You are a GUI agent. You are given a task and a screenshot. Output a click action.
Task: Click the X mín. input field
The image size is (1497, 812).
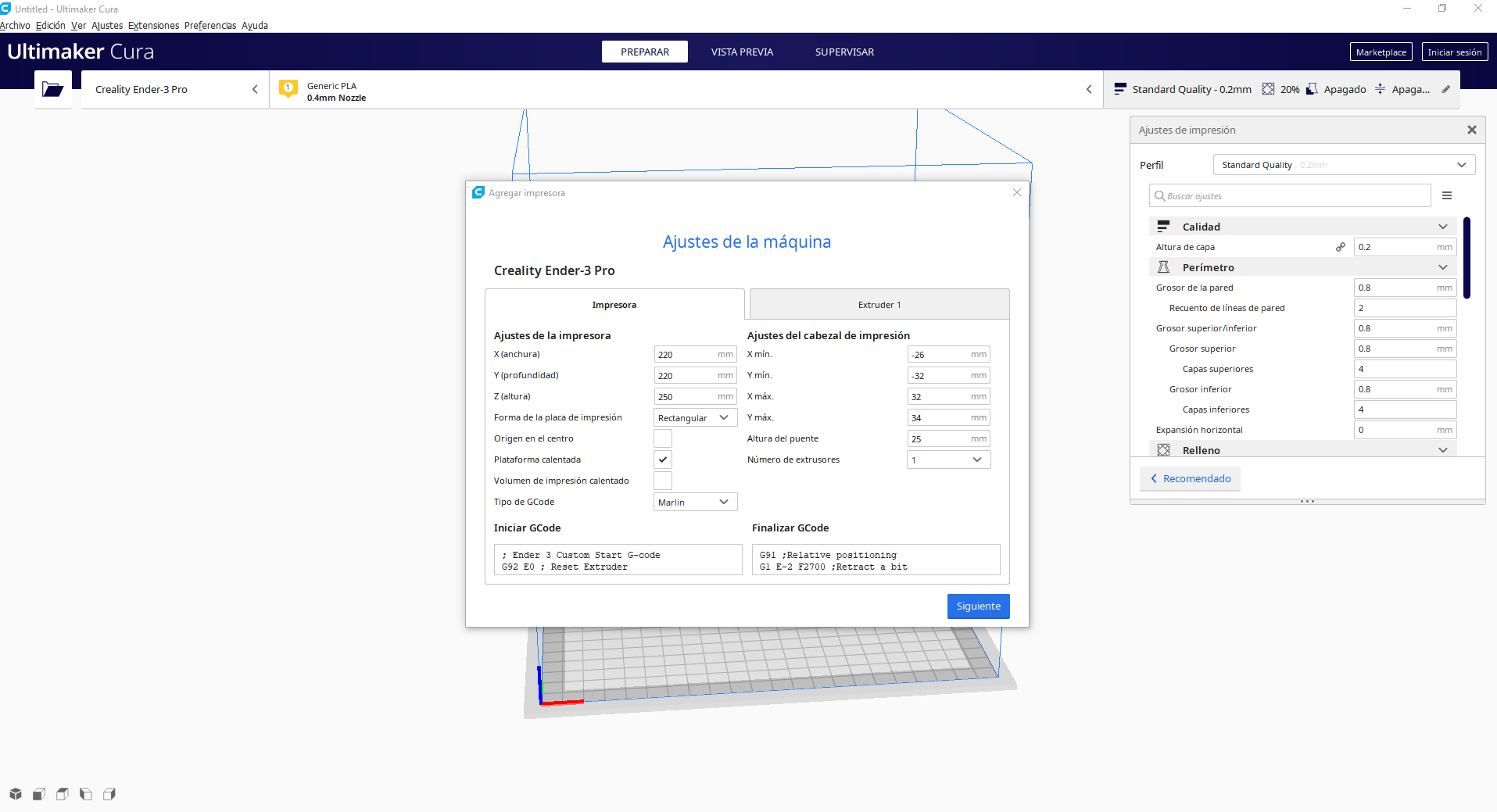click(948, 354)
